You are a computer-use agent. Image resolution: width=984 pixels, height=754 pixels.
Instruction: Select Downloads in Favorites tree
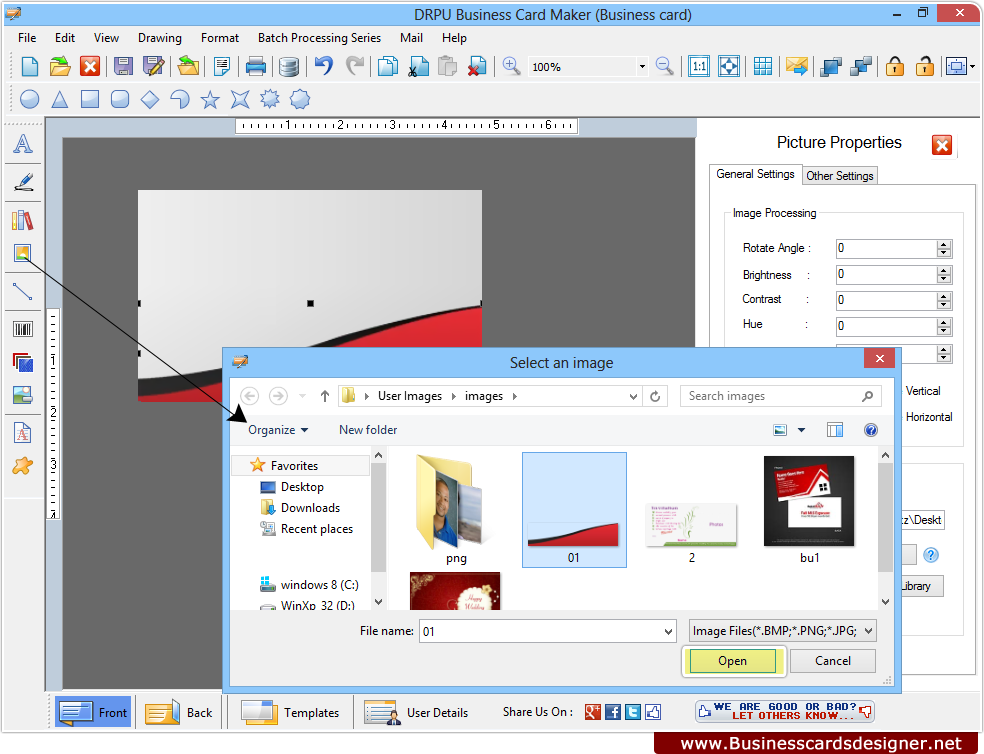310,508
